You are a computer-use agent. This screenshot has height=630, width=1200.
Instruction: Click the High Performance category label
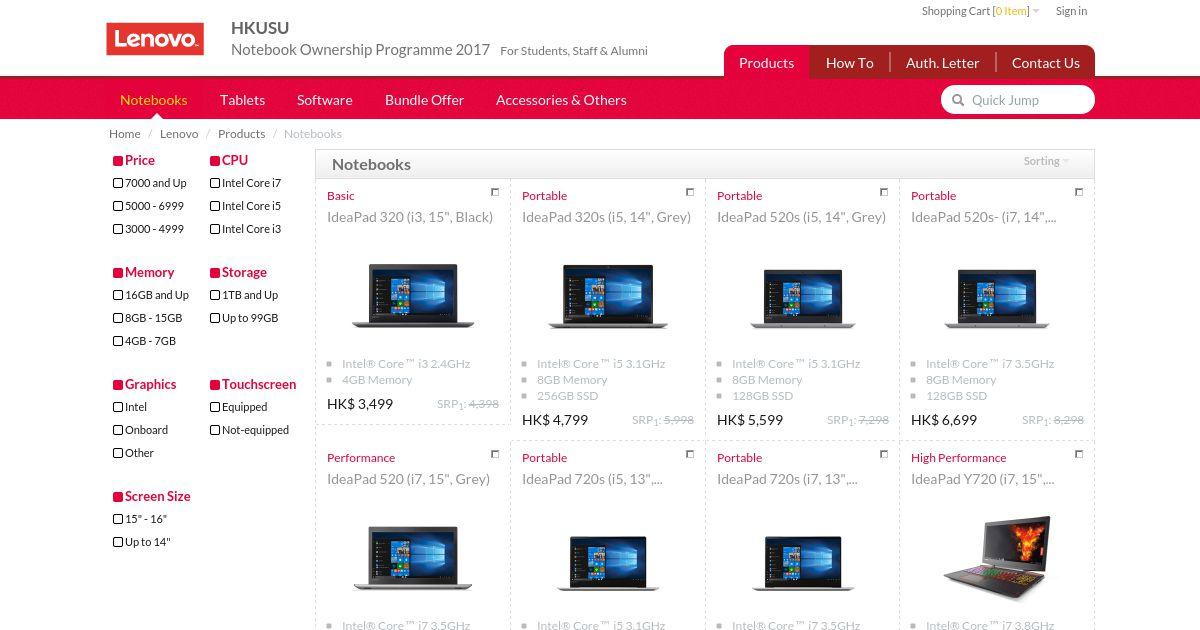click(958, 458)
